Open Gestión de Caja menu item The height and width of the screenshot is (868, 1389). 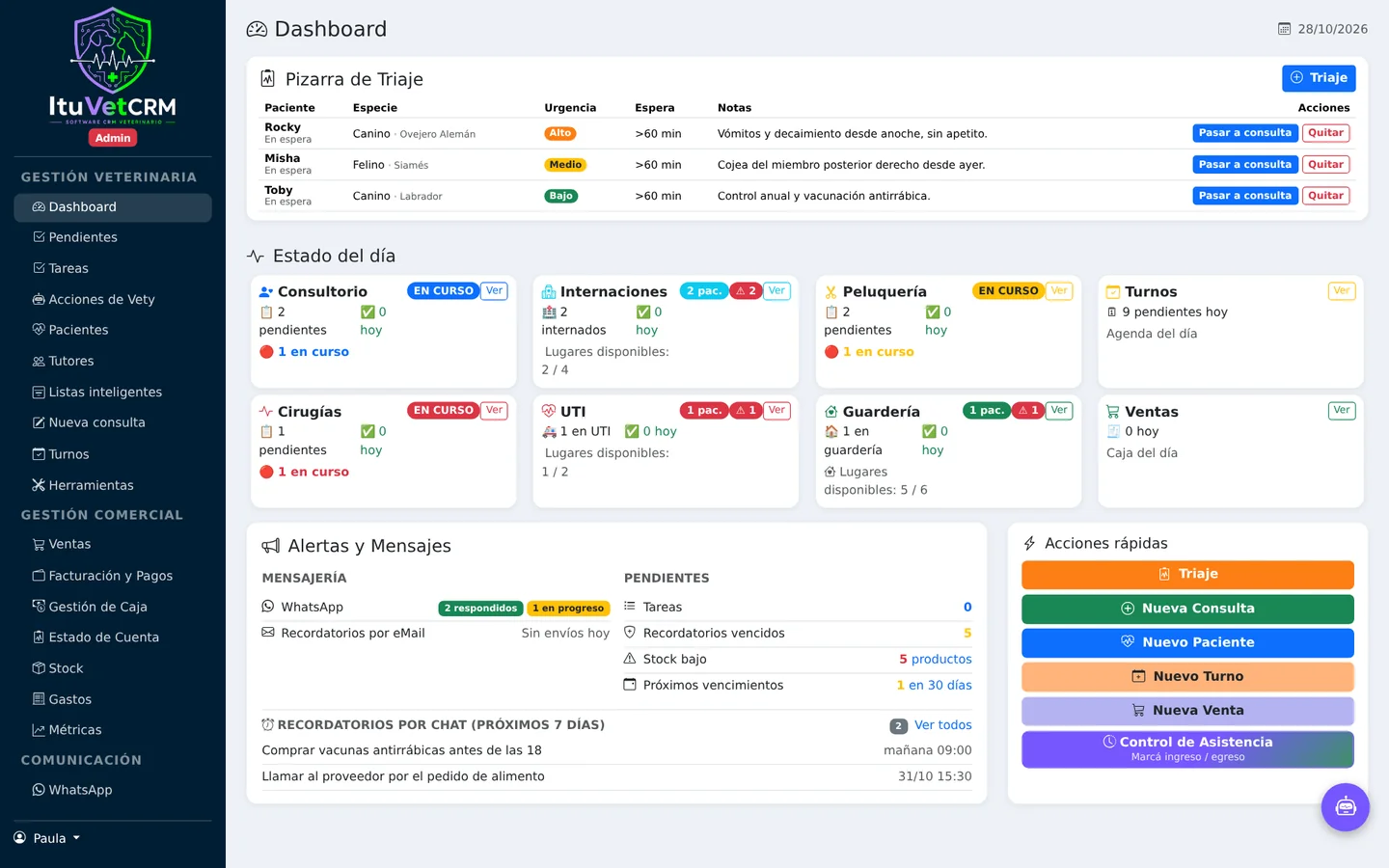113,607
